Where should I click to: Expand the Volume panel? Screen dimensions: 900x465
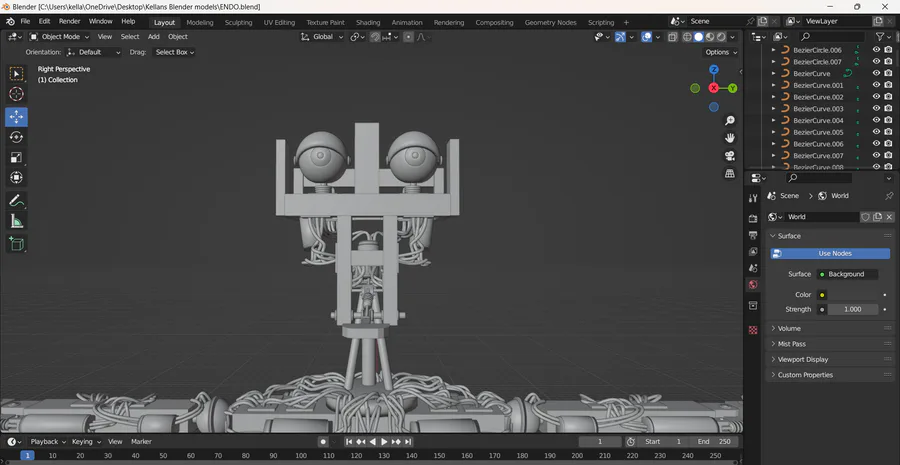[831, 328]
